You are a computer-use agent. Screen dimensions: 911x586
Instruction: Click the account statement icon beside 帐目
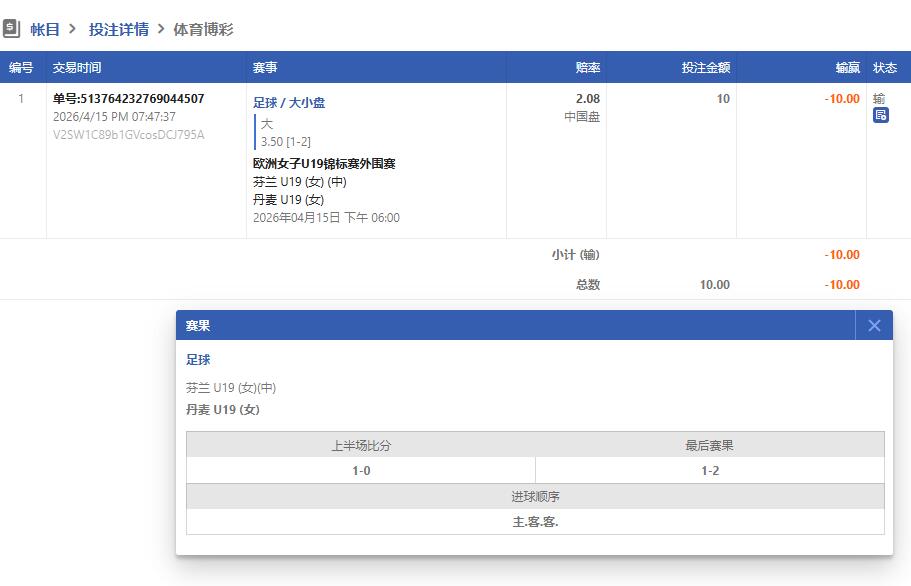coord(11,28)
